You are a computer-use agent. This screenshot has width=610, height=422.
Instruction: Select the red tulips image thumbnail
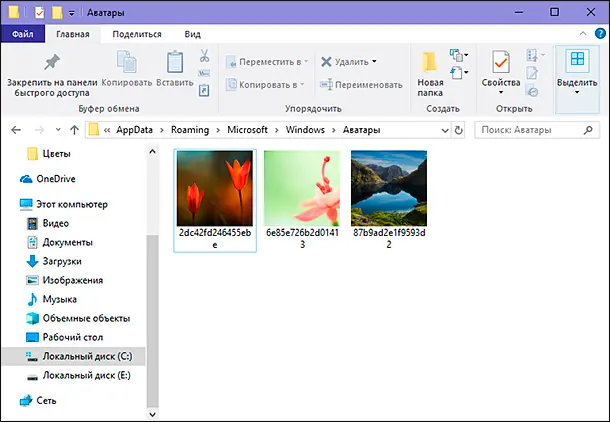(214, 188)
